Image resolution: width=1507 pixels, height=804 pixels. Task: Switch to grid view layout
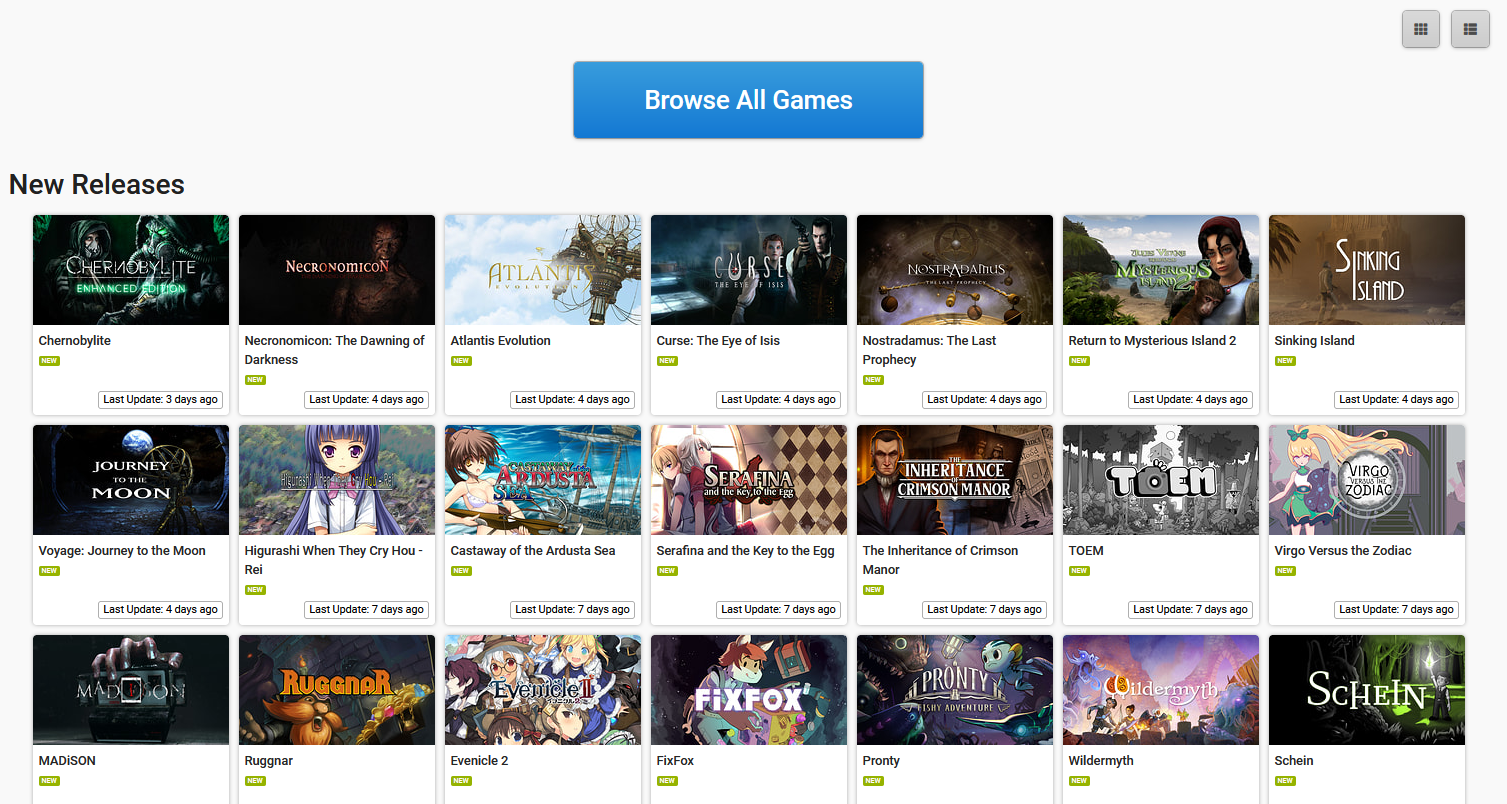1420,29
